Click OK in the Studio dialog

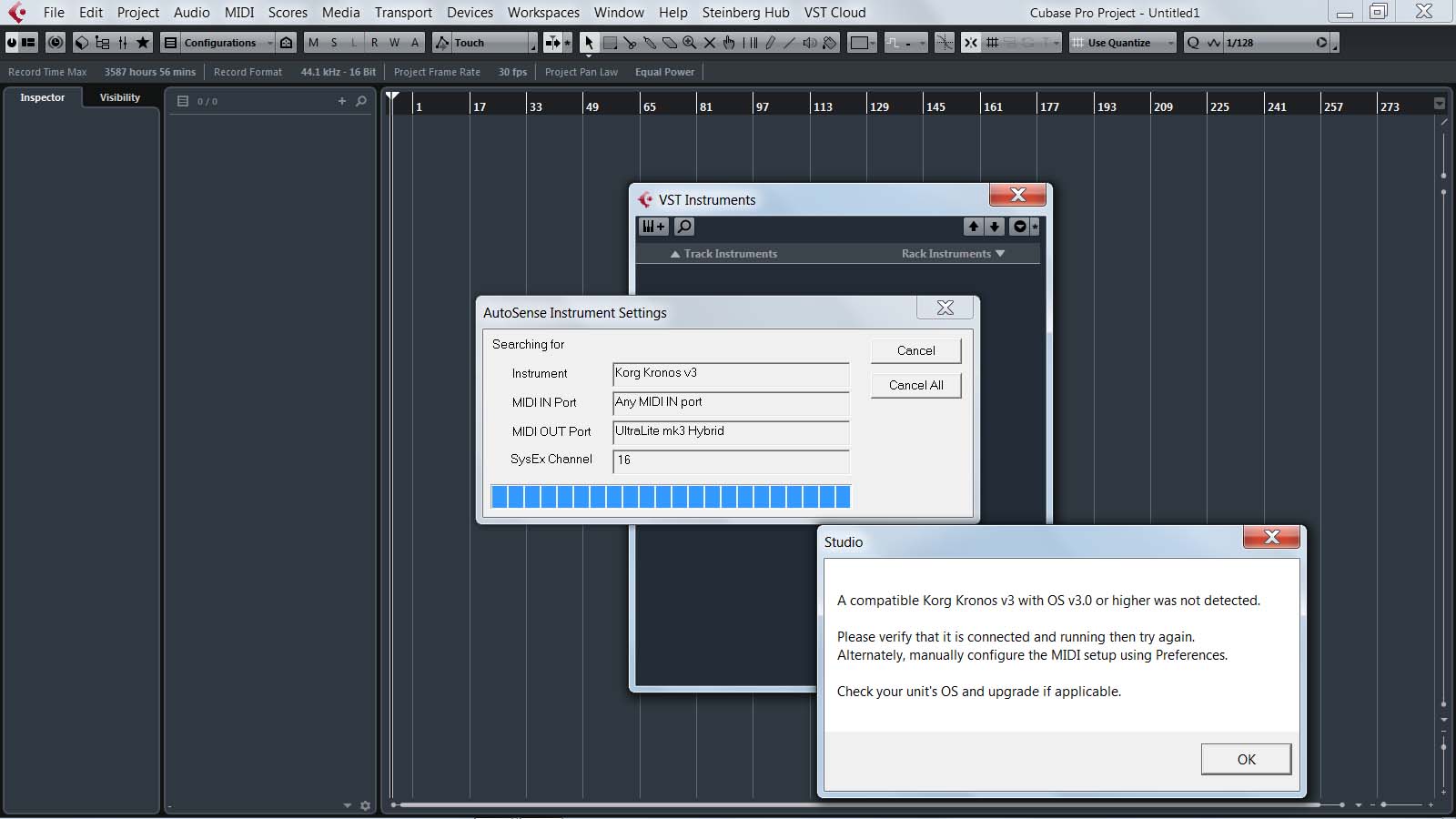(x=1246, y=759)
